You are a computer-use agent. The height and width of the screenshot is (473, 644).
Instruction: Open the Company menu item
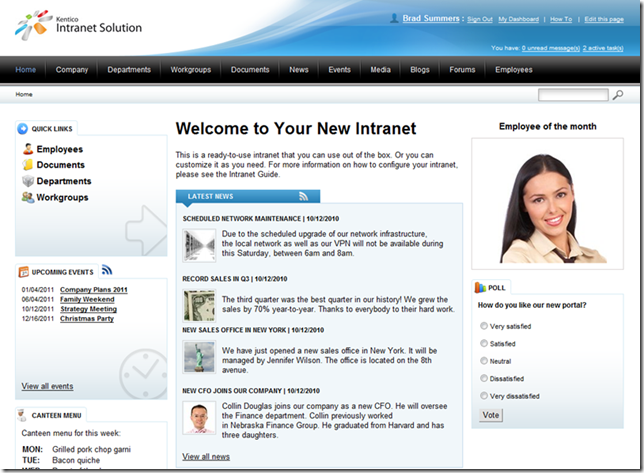[72, 69]
